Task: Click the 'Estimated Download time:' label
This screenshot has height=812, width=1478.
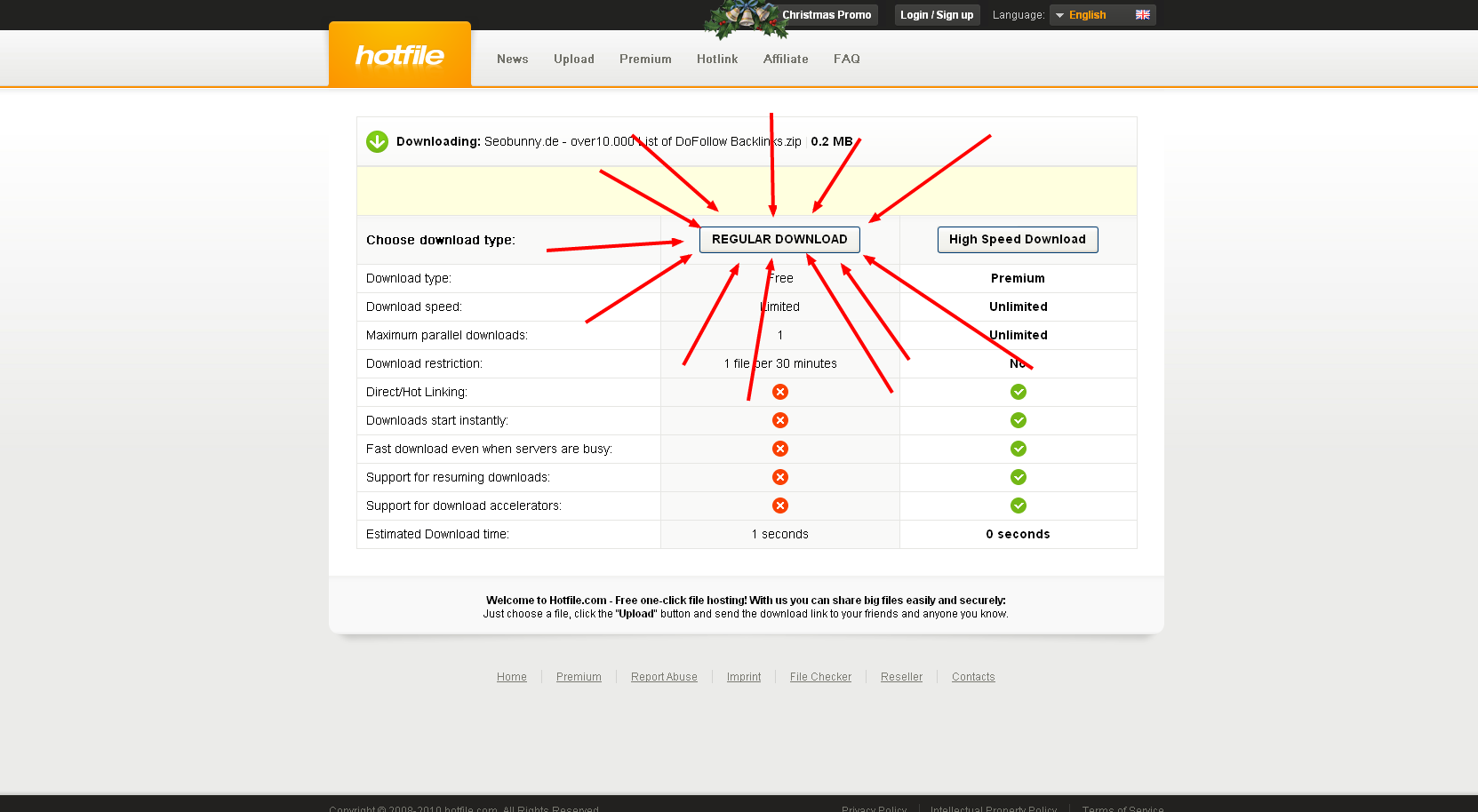Action: [x=437, y=534]
